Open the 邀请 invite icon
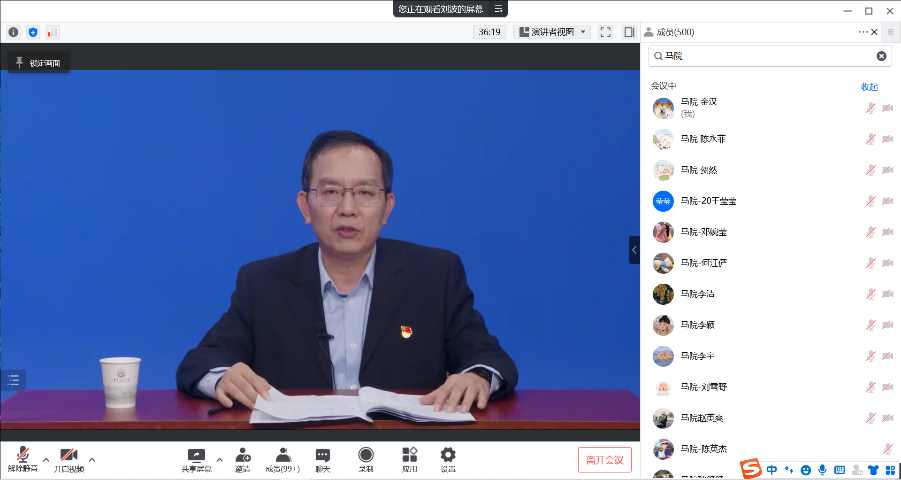Viewport: 901px width, 480px height. [x=243, y=459]
